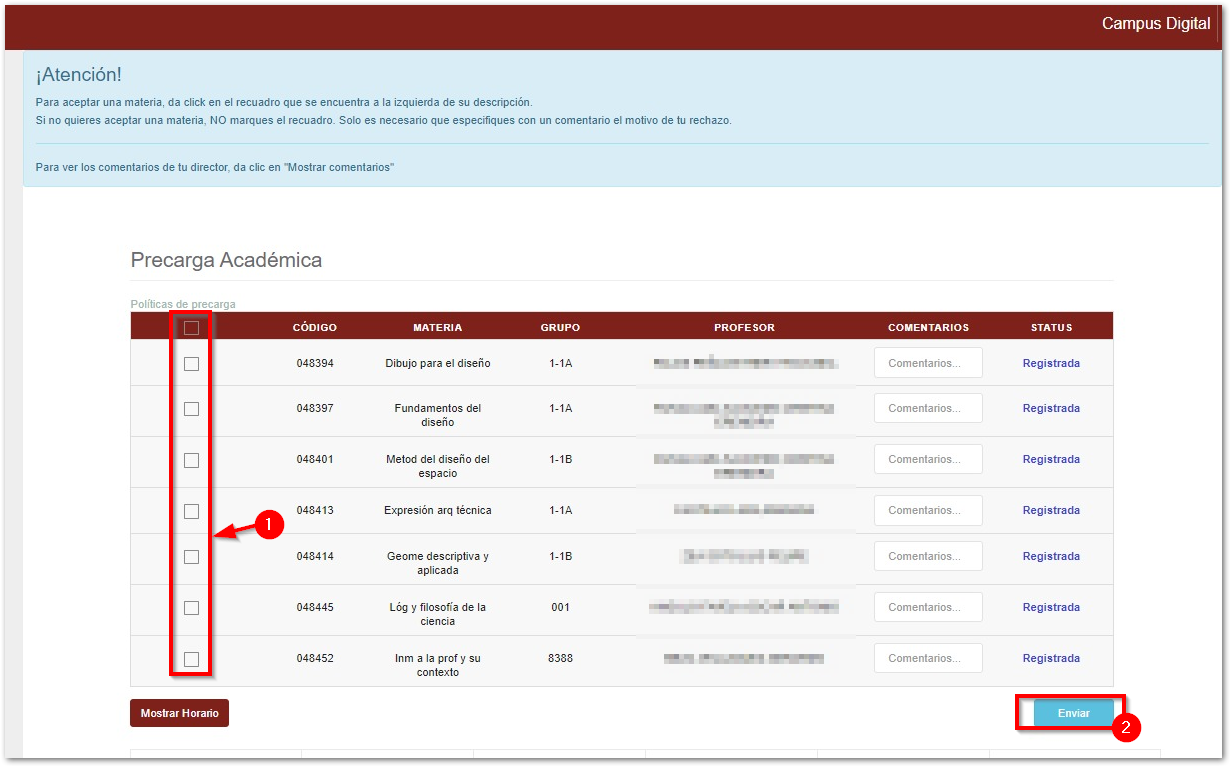Select the comments field for code 048452
The image size is (1231, 767).
(x=927, y=658)
